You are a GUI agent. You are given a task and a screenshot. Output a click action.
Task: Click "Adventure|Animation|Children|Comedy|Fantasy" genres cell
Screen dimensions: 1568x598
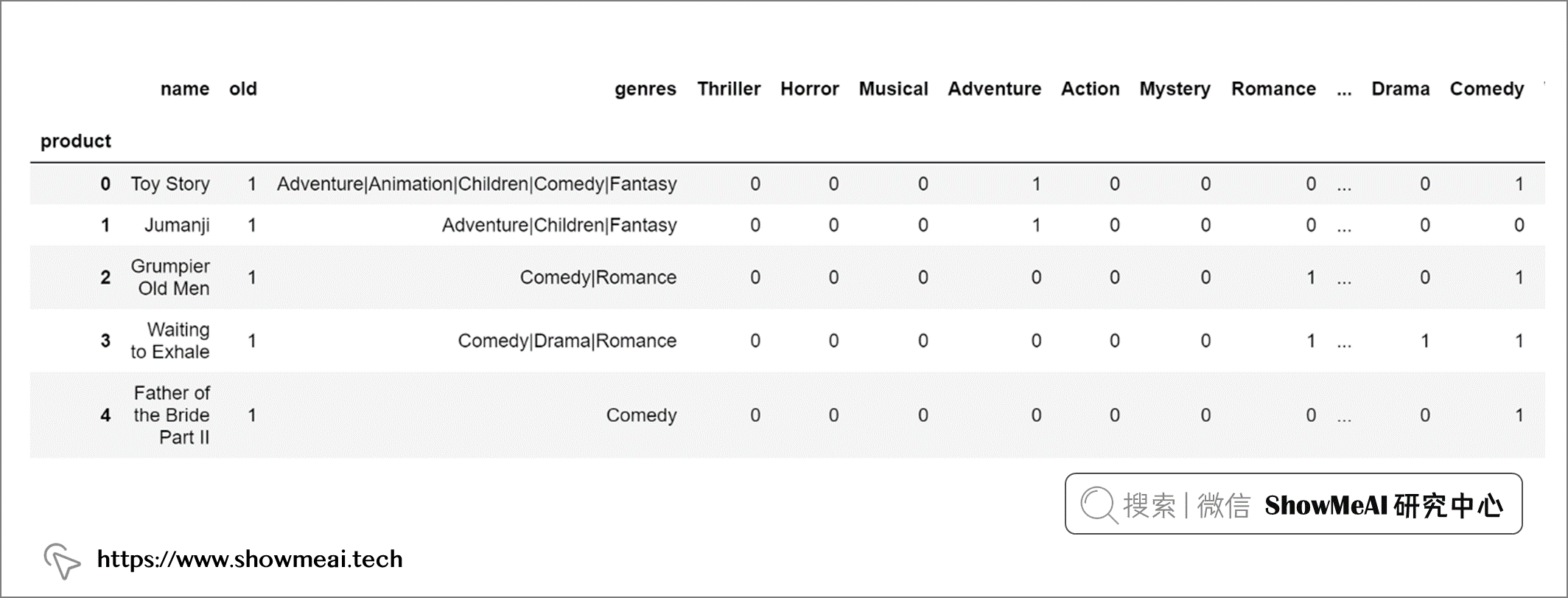point(477,184)
